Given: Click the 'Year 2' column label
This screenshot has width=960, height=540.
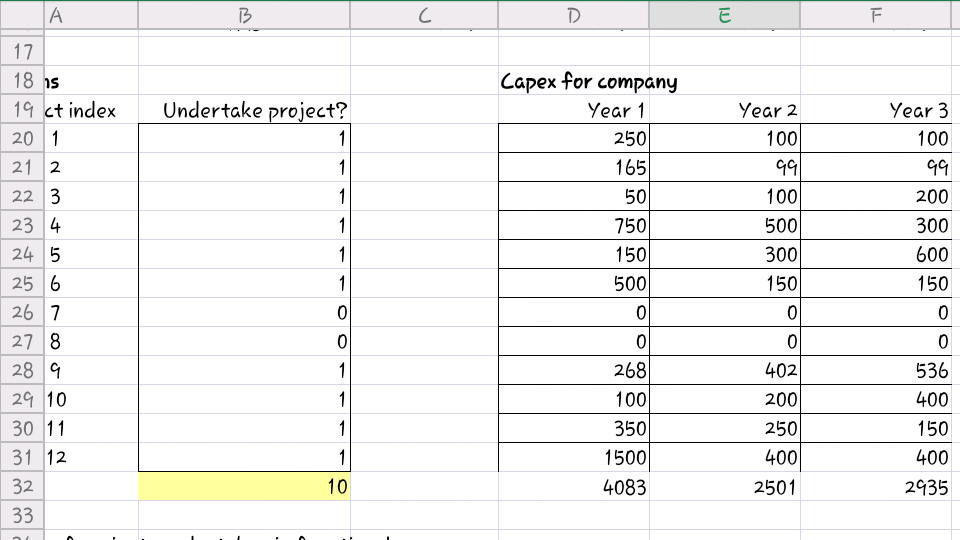Looking at the screenshot, I should [724, 110].
